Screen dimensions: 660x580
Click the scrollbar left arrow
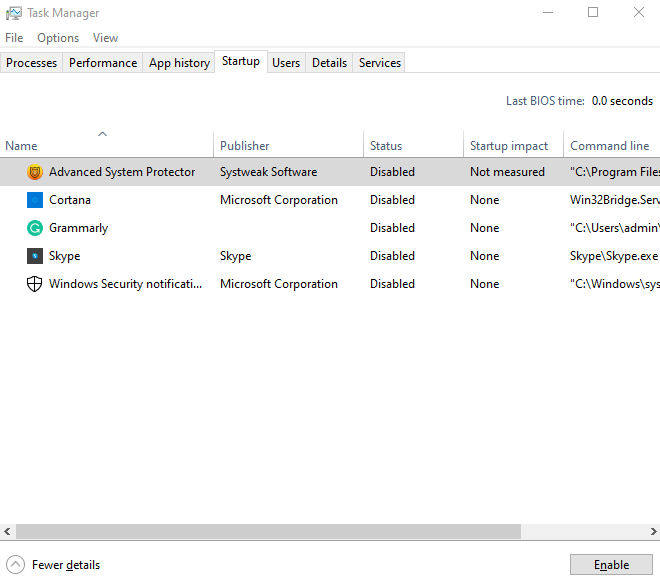[x=7, y=532]
